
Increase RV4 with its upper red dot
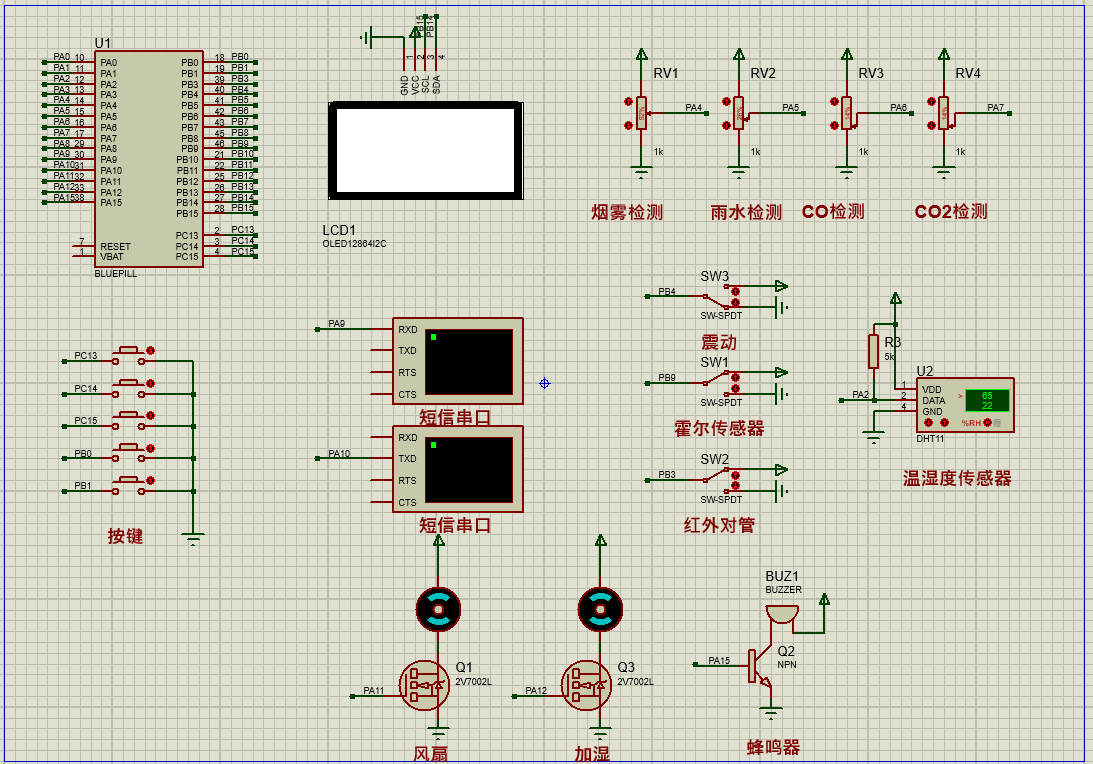(x=931, y=102)
